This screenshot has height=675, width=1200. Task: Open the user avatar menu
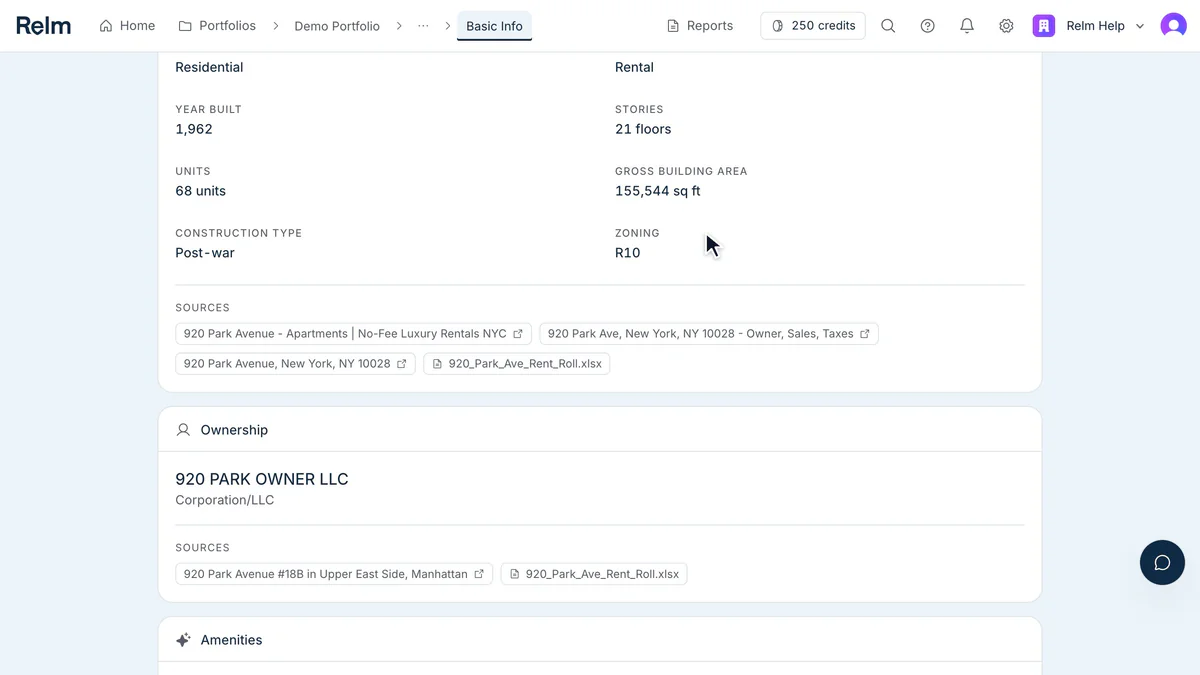[1173, 26]
